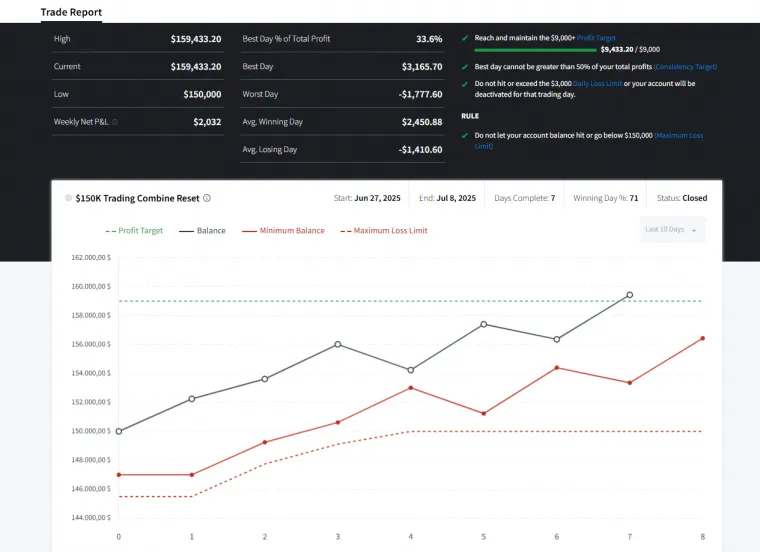Image resolution: width=760 pixels, height=552 pixels.
Task: Click the Balance data point at day 7
Action: tap(629, 295)
